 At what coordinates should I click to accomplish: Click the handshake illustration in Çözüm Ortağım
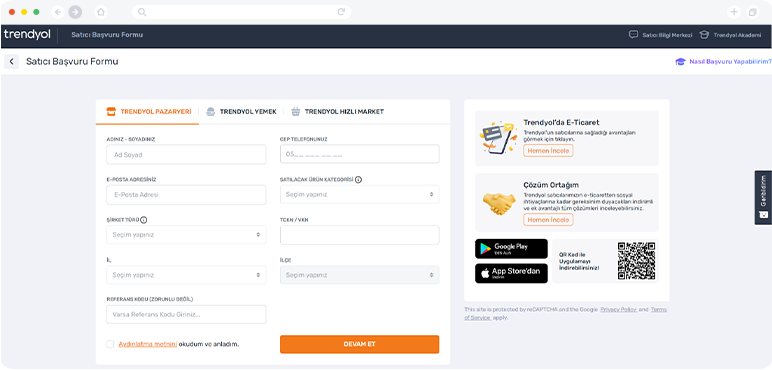point(499,203)
